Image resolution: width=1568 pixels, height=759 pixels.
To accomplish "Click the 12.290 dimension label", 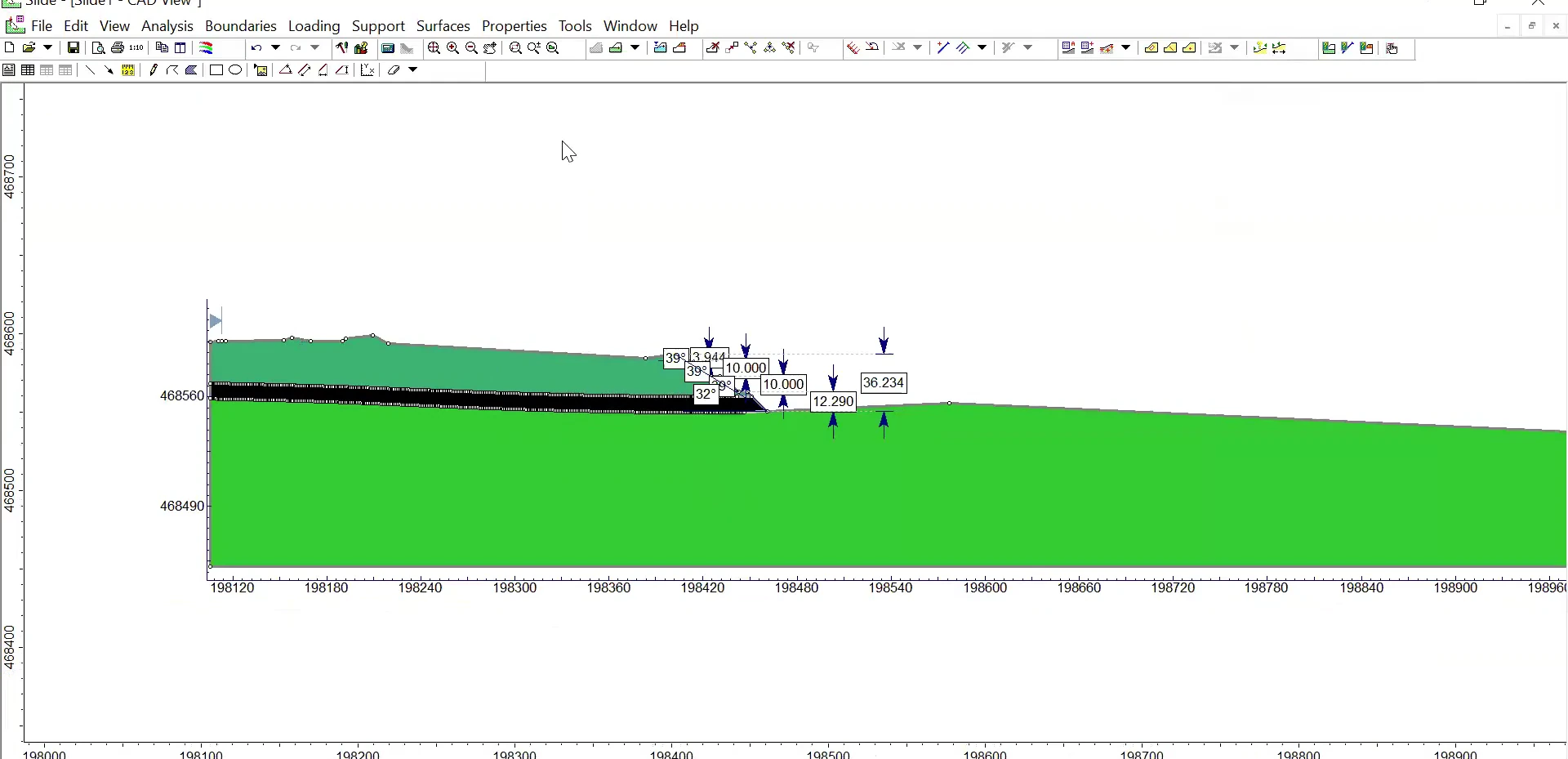I will coord(833,402).
